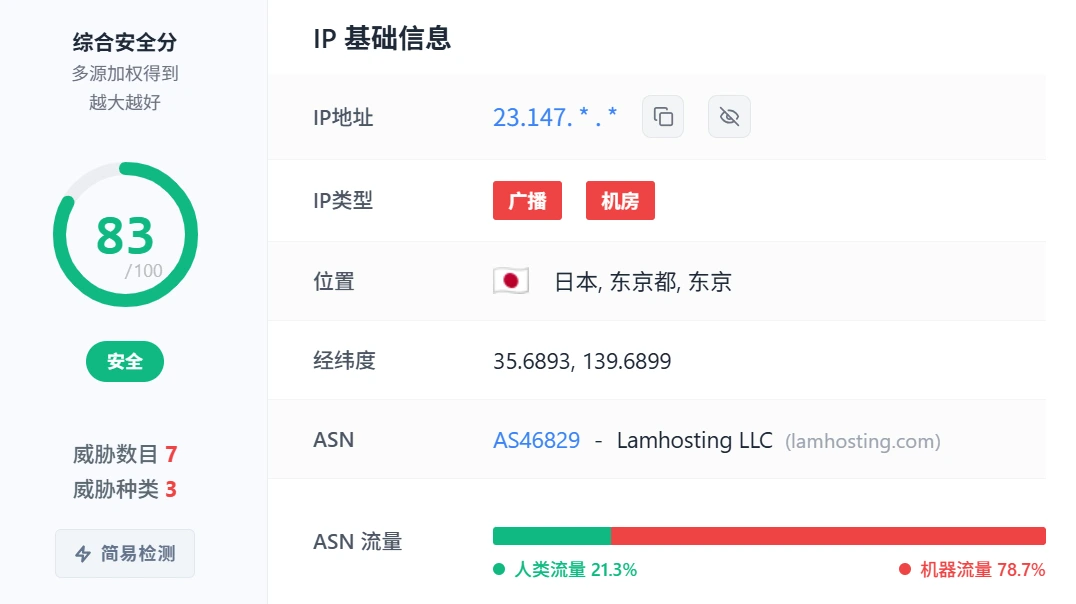The image size is (1076, 604).
Task: Click the masked IP address 23.147.*.*
Action: pyautogui.click(x=554, y=117)
